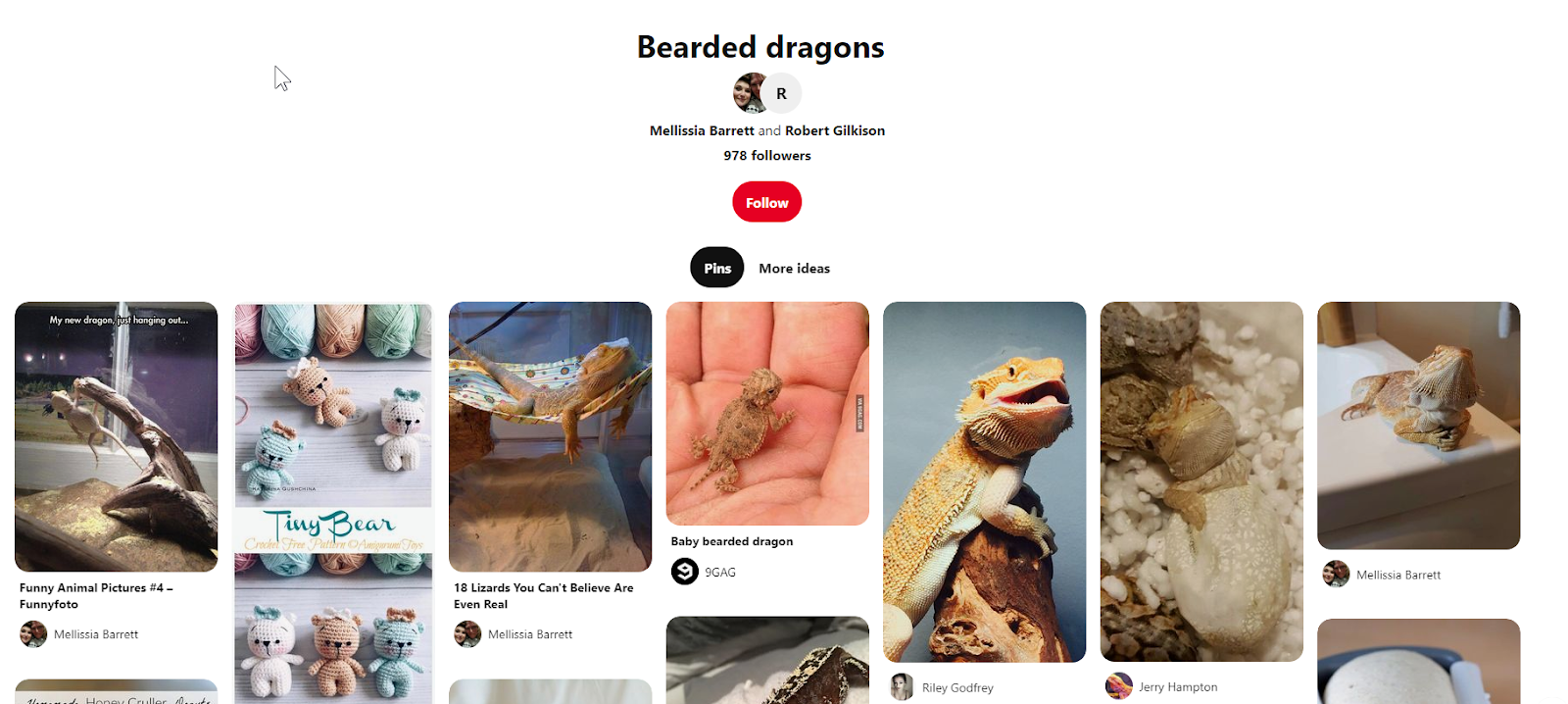Open Robert Gilkison's profile link
The image size is (1568, 704).
pyautogui.click(x=835, y=130)
